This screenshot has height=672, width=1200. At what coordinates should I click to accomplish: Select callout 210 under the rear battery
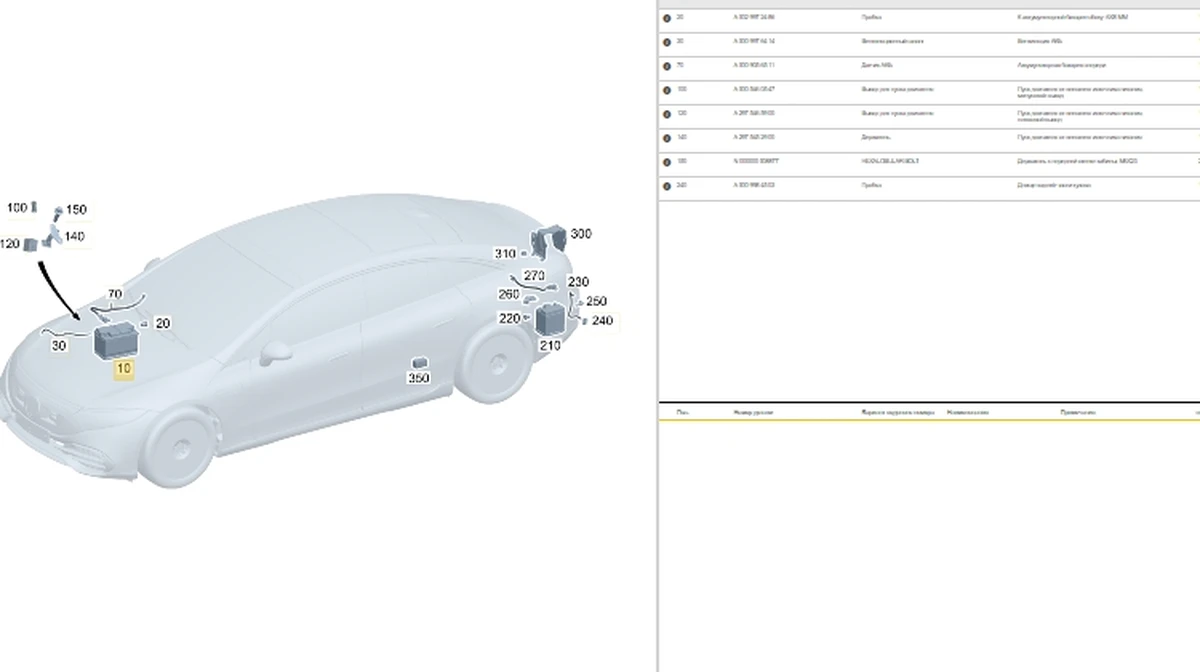550,345
